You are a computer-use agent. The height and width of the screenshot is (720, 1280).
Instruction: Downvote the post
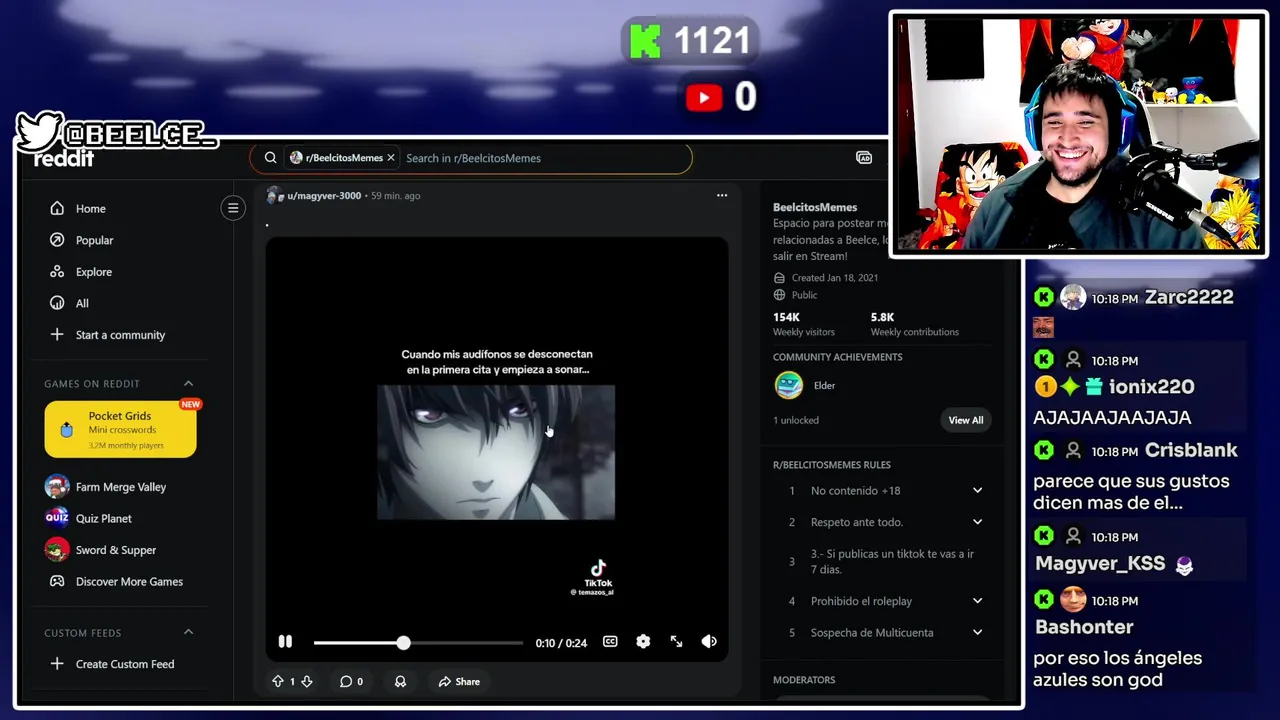click(x=307, y=681)
